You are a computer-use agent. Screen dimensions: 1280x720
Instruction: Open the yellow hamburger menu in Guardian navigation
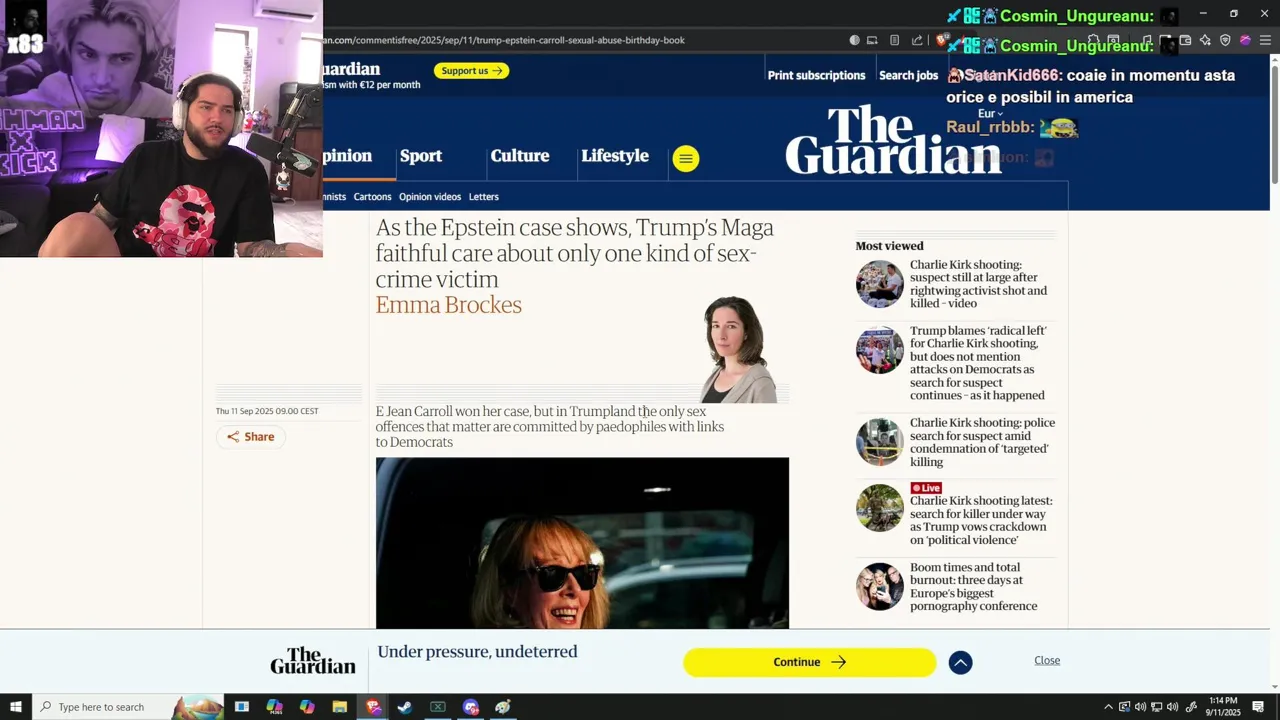[x=686, y=158]
